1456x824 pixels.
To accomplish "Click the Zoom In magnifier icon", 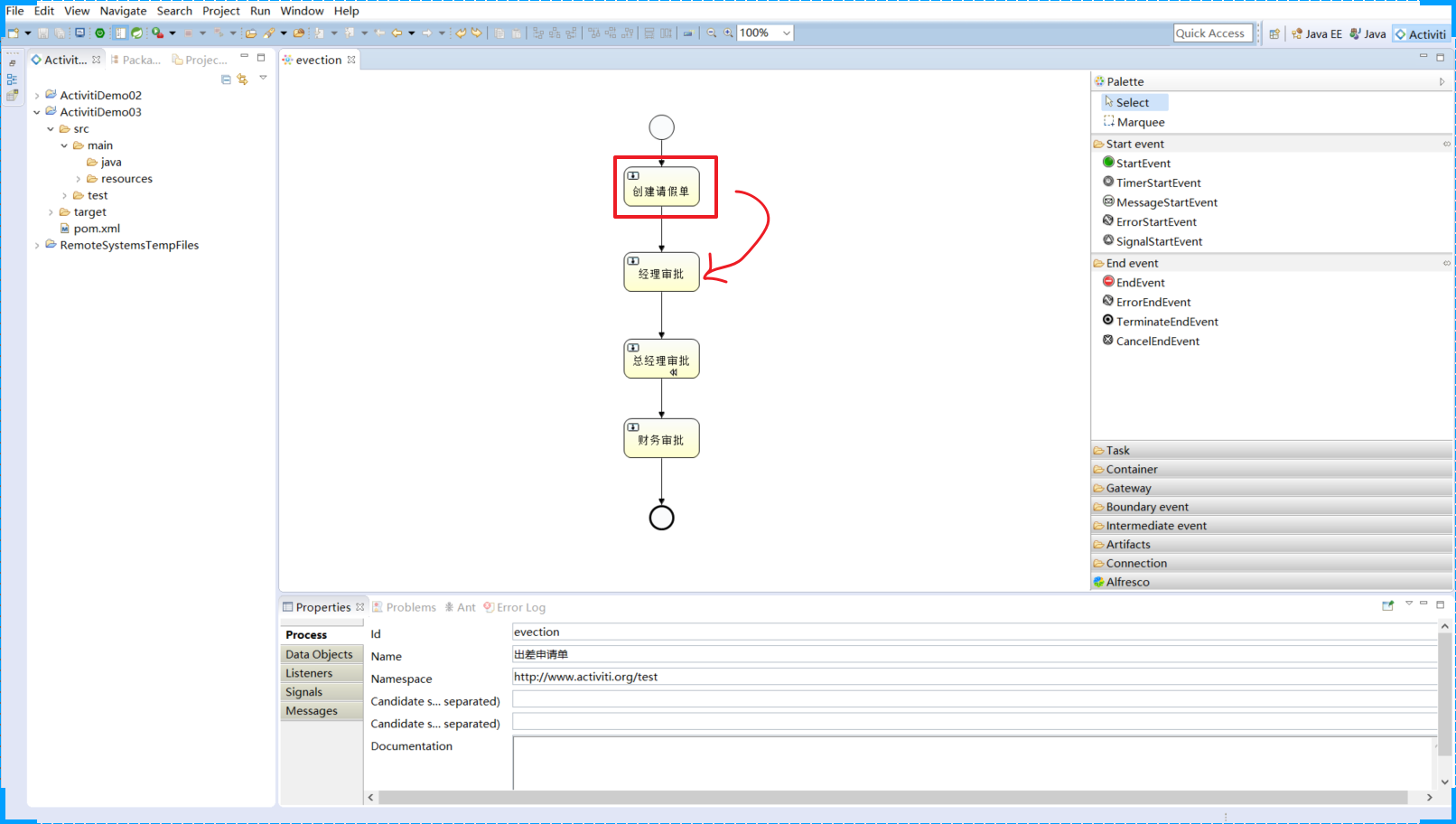I will (x=728, y=33).
